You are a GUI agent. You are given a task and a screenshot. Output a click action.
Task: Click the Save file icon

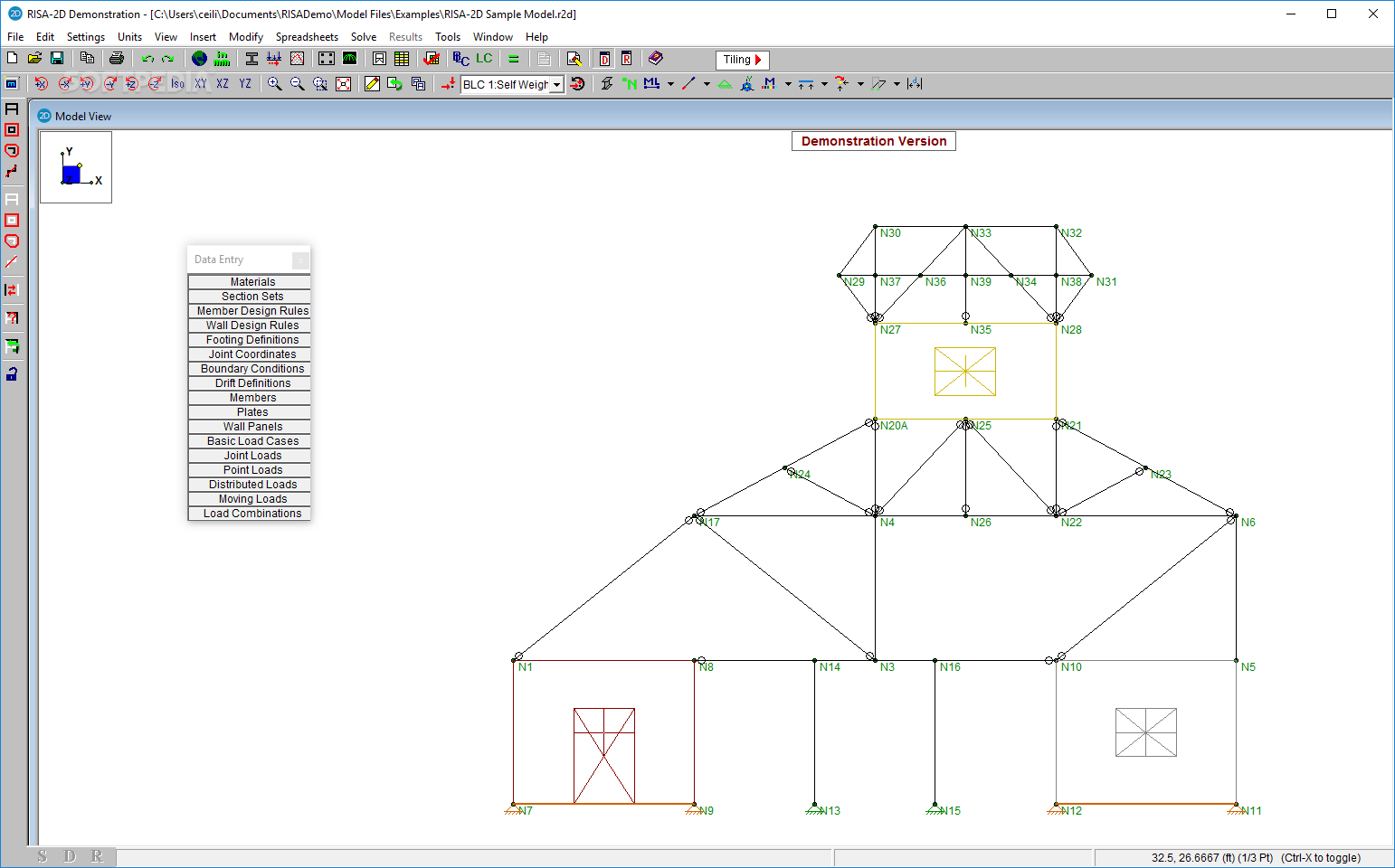click(56, 59)
